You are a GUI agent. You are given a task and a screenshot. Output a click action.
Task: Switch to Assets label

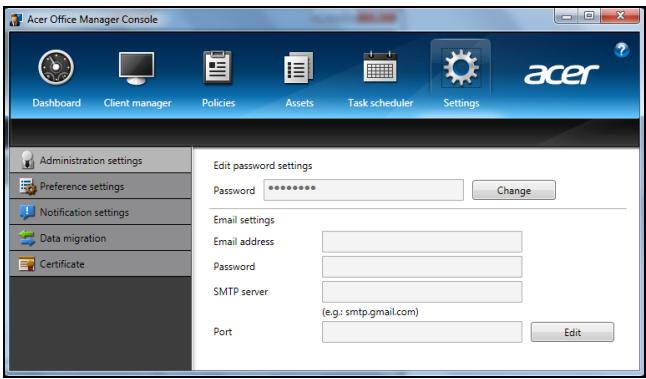(300, 103)
